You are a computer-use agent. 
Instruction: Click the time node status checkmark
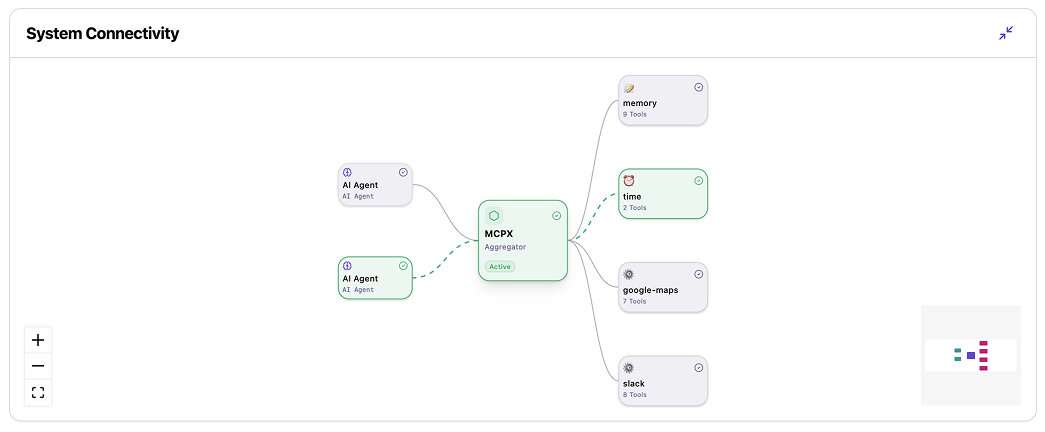click(698, 181)
